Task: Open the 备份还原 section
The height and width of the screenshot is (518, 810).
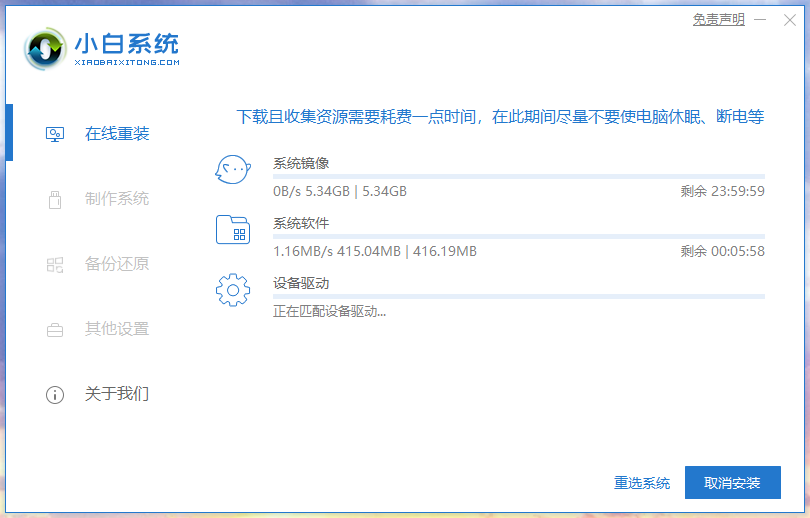Action: click(x=117, y=264)
